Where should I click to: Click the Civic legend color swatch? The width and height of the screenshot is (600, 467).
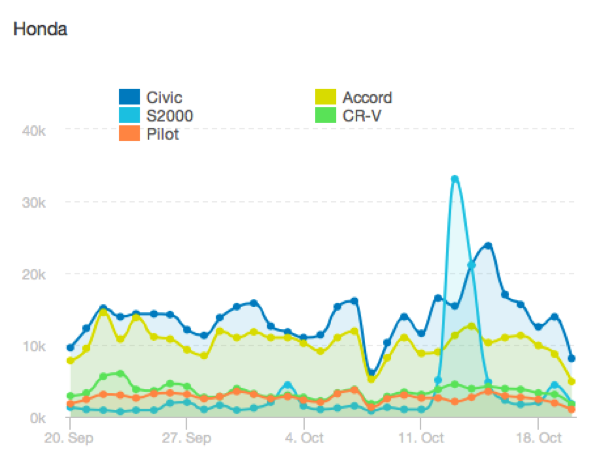coord(129,97)
